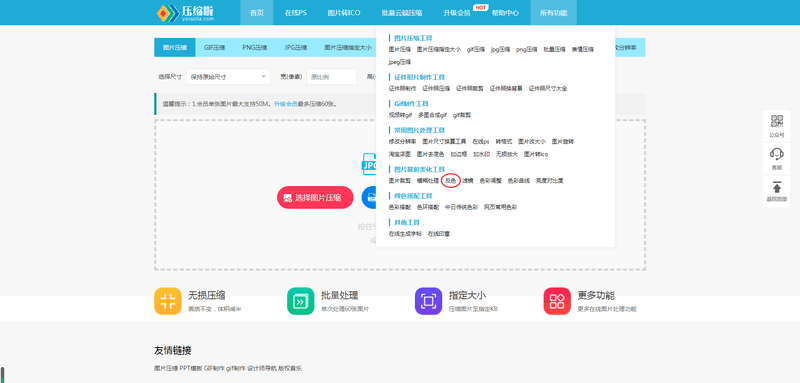
Task: Click the 返回顶部 arrow icon
Action: [x=777, y=186]
